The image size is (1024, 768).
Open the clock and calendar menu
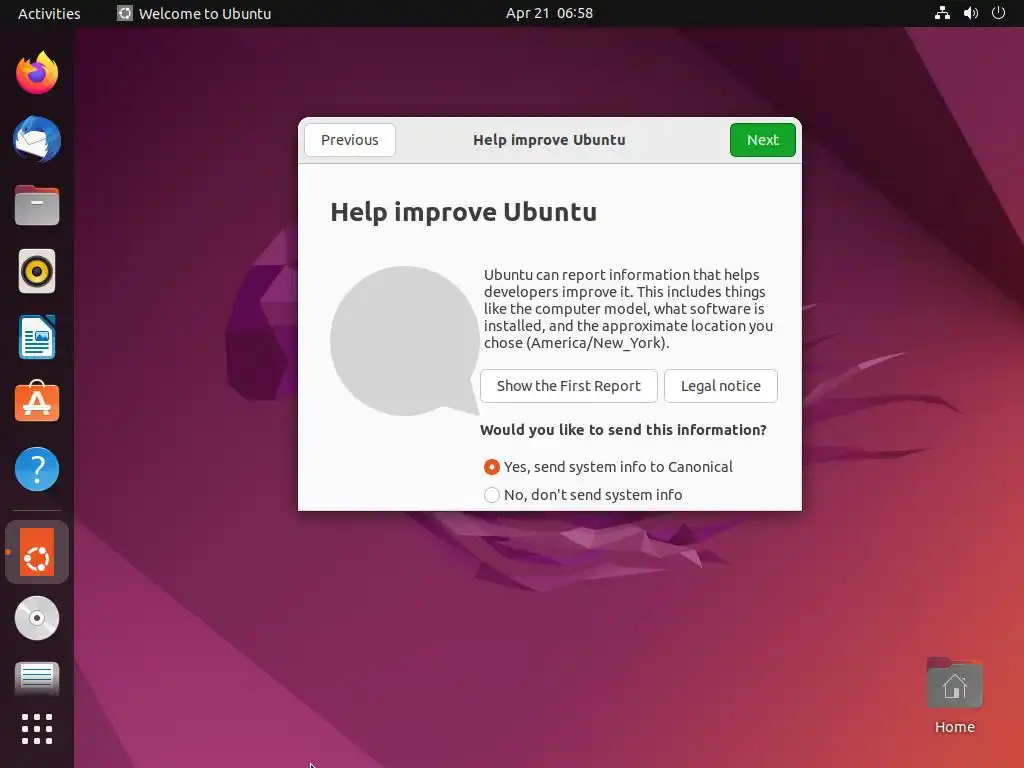tap(549, 13)
